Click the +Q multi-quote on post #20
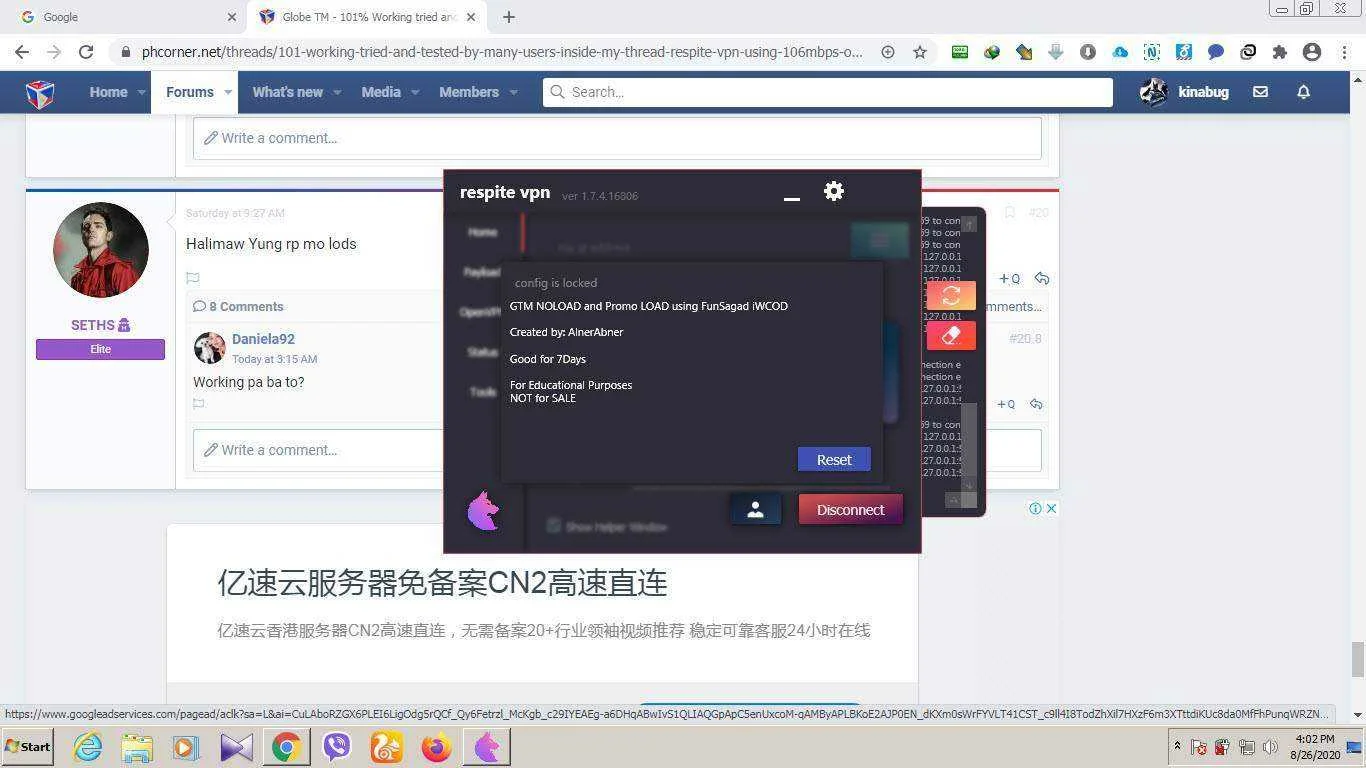Image resolution: width=1366 pixels, height=768 pixels. pyautogui.click(x=1009, y=278)
